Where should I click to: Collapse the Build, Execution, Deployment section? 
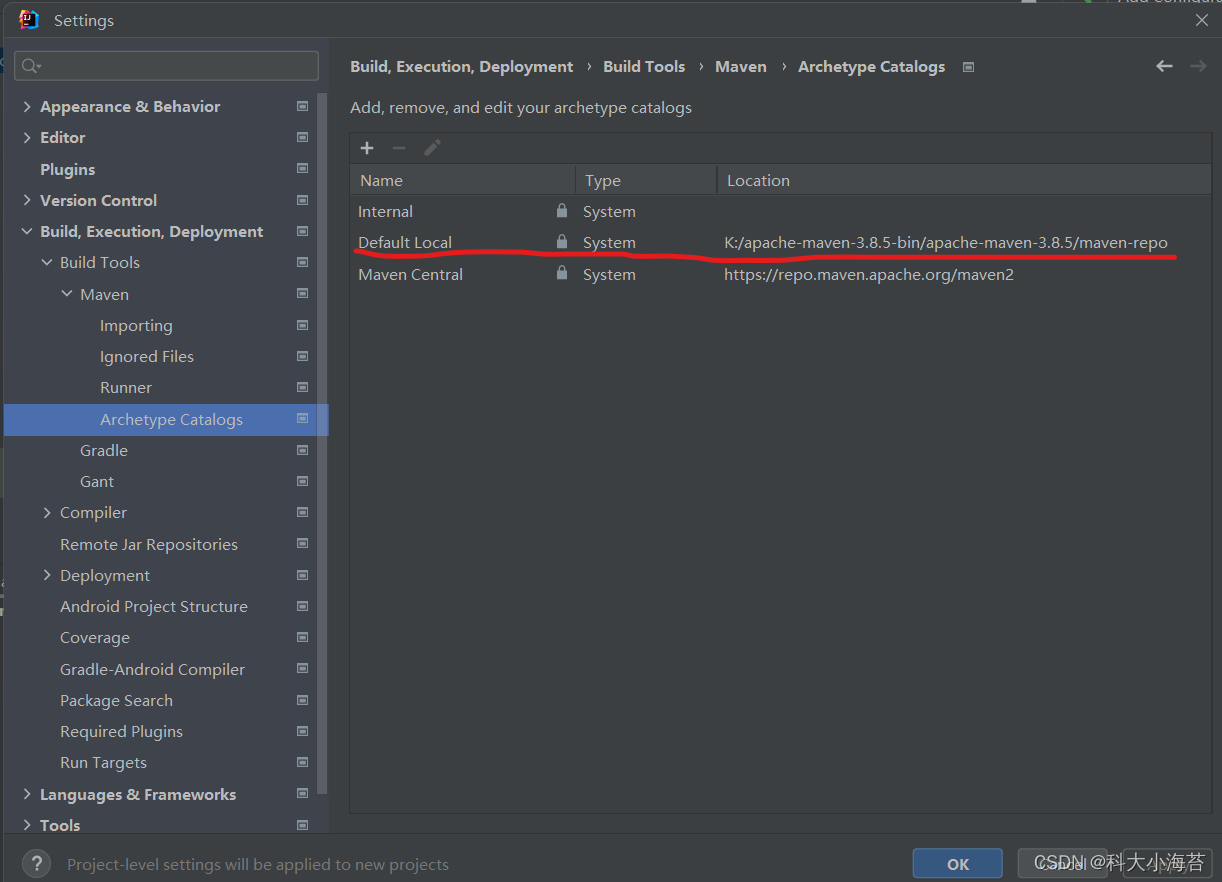27,231
